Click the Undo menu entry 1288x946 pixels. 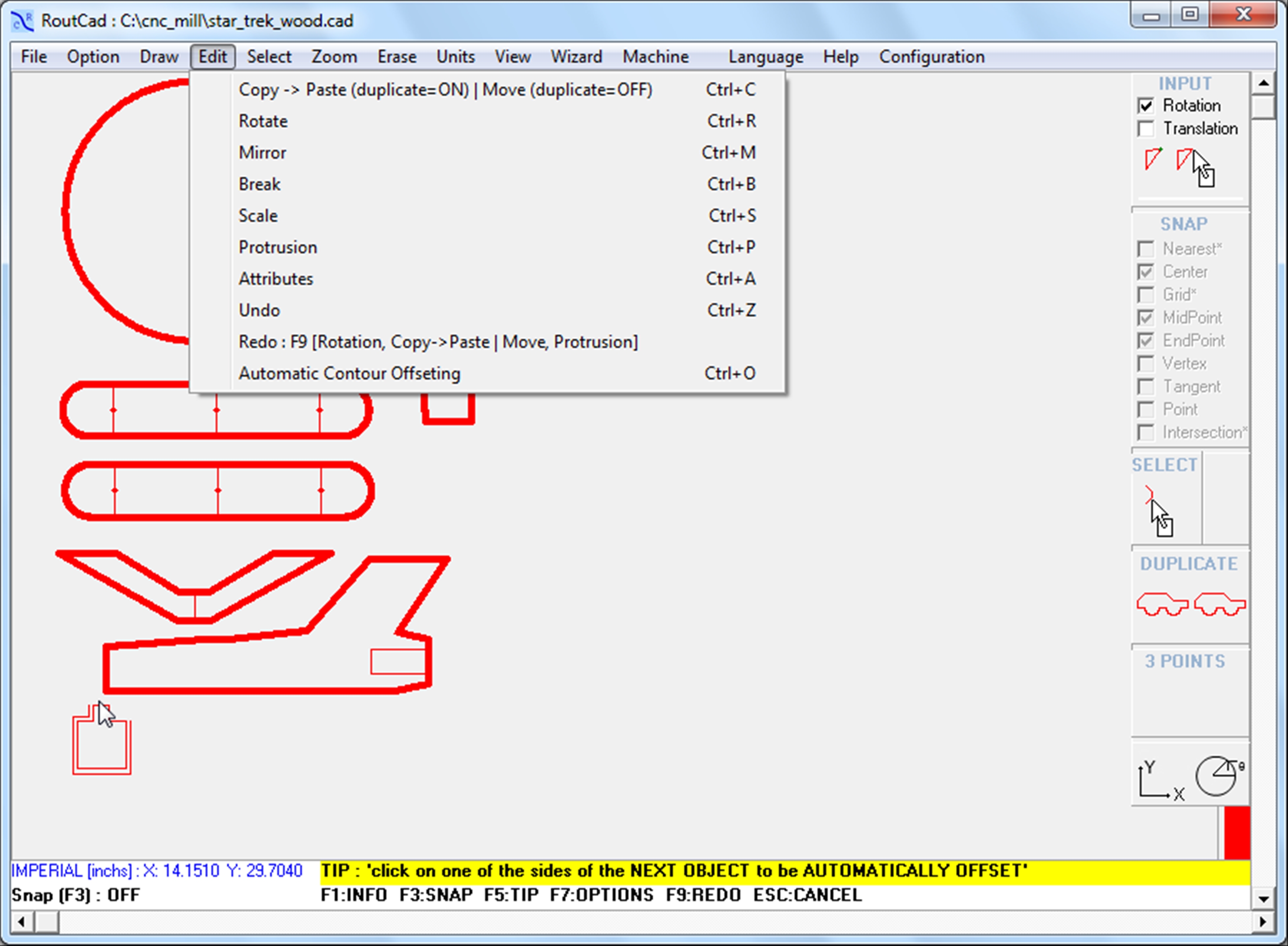259,311
